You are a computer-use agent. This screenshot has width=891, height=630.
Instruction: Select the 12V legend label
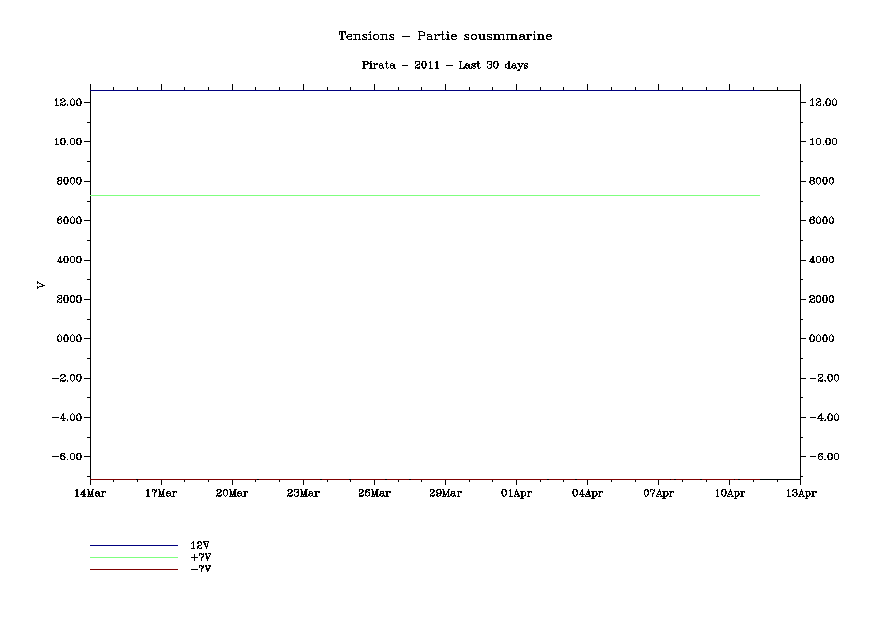tap(199, 545)
